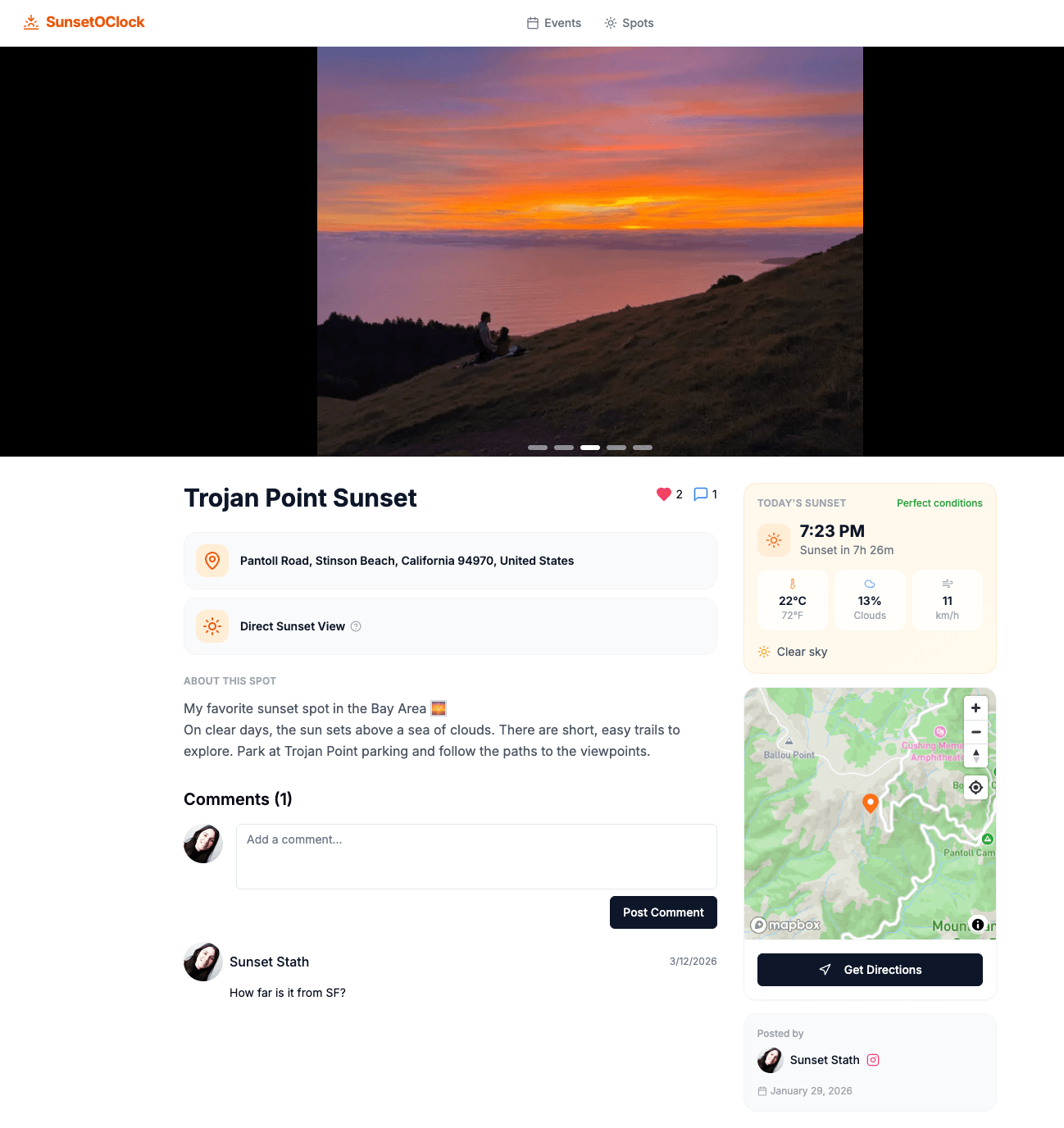Click Get Directions

(x=870, y=970)
